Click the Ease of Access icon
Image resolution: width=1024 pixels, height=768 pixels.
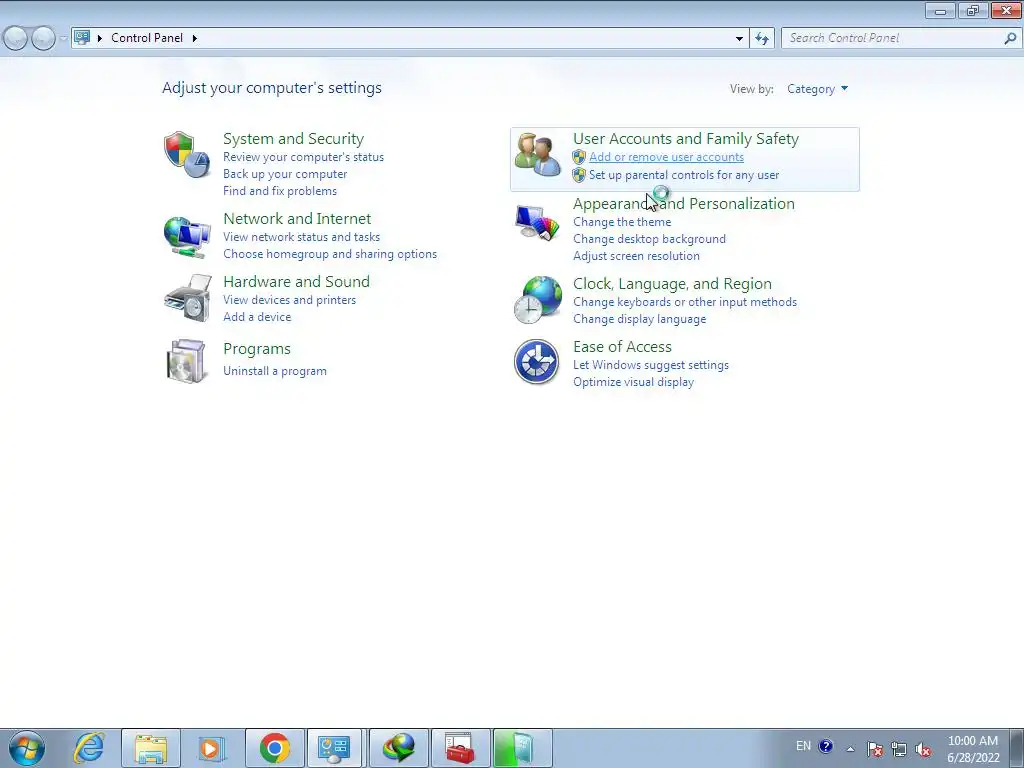[x=536, y=362]
